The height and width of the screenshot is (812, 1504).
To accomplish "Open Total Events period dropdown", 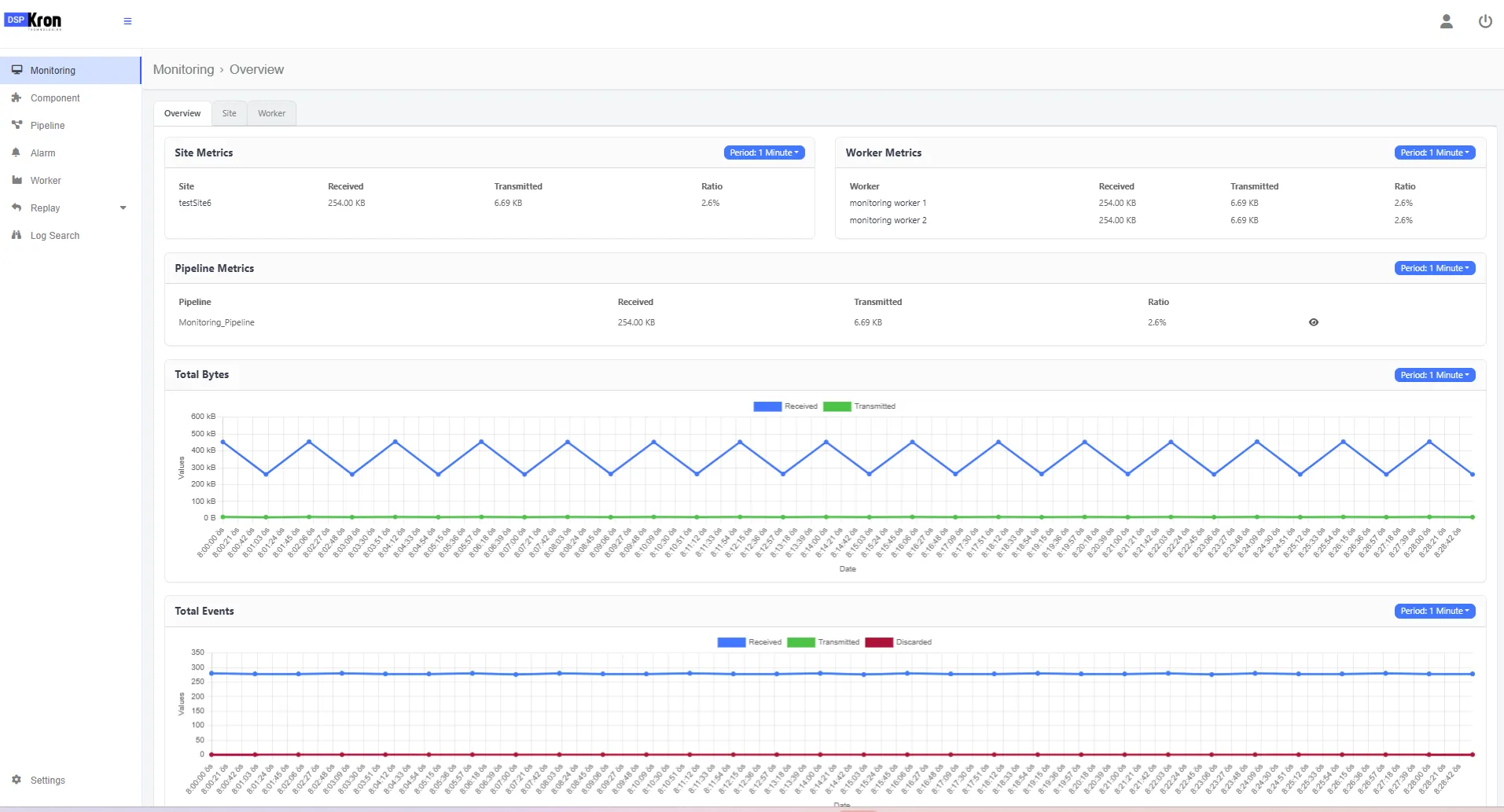I will click(x=1435, y=611).
